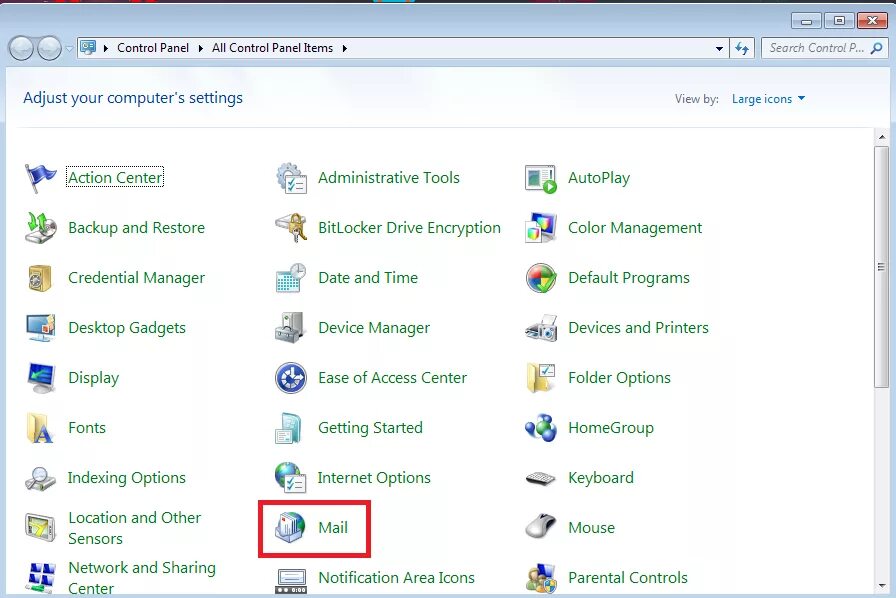Expand the root arrow before Control Panel breadcrumb
This screenshot has height=598, width=896.
(x=106, y=49)
